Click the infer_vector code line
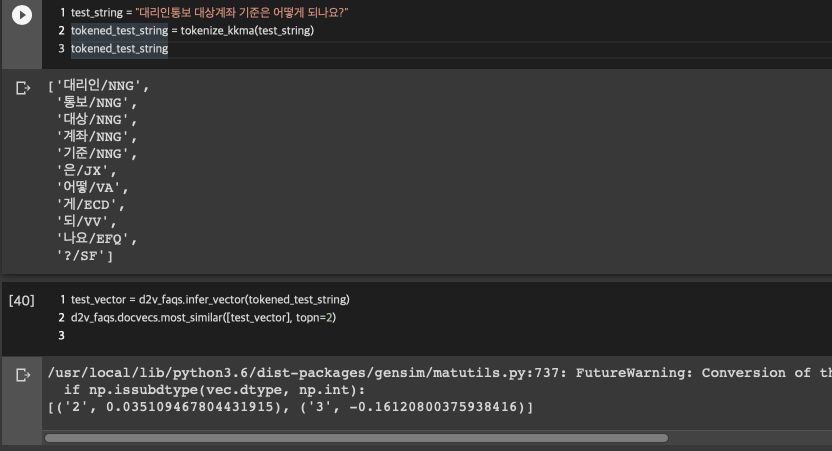Viewport: 832px width, 451px height. pos(210,299)
